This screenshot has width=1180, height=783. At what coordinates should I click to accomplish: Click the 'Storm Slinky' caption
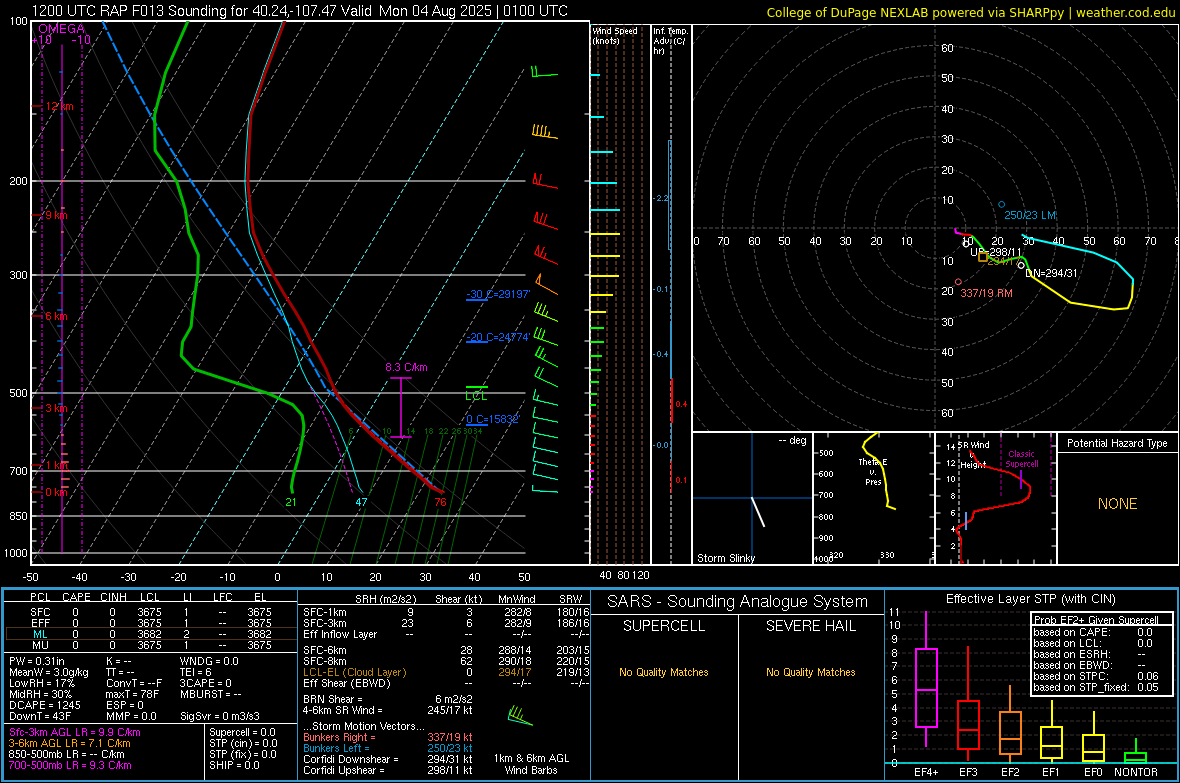725,558
